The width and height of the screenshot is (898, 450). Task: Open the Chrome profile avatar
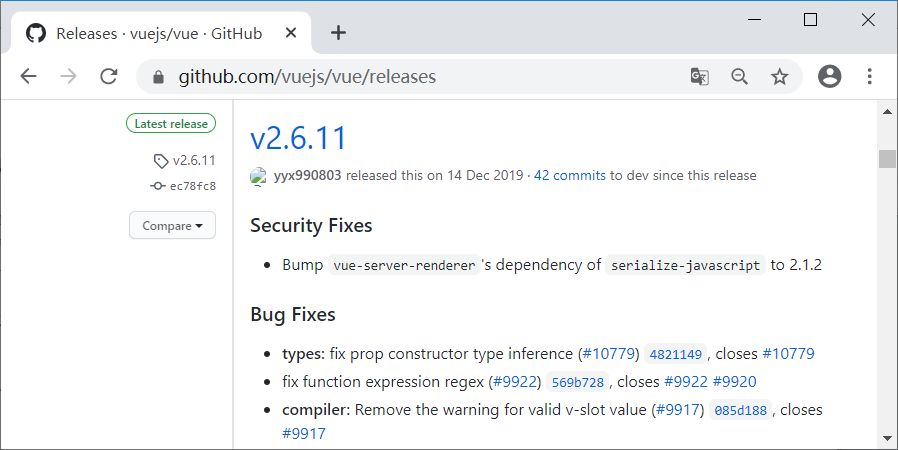point(829,76)
